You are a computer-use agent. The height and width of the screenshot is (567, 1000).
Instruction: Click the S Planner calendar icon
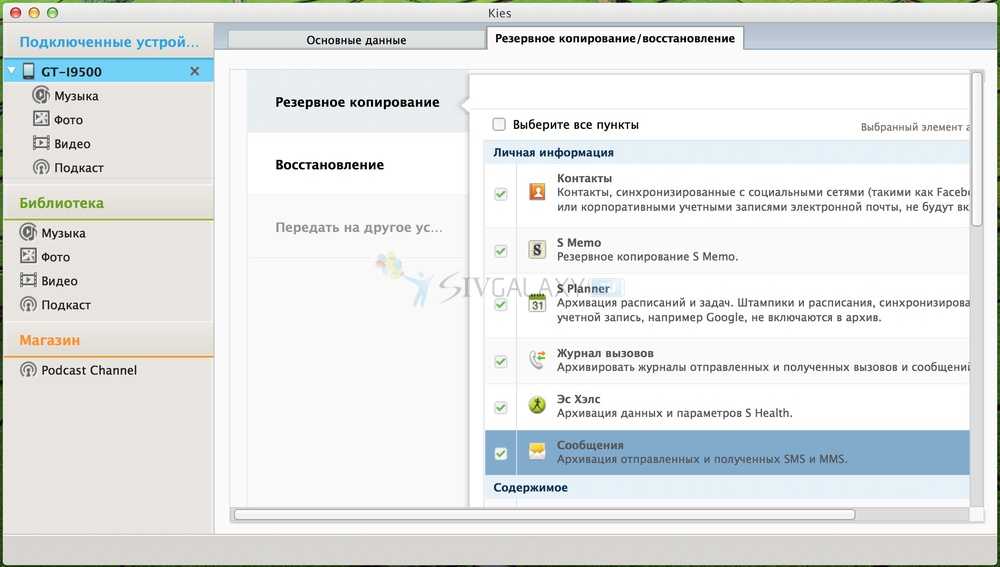tap(537, 303)
